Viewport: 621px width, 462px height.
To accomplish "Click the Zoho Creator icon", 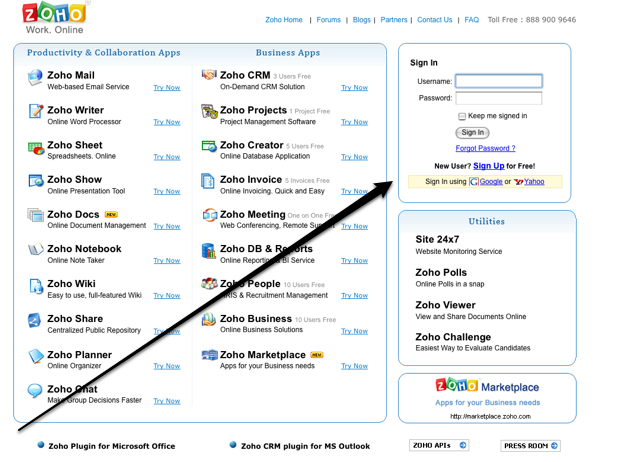I will click(x=209, y=146).
